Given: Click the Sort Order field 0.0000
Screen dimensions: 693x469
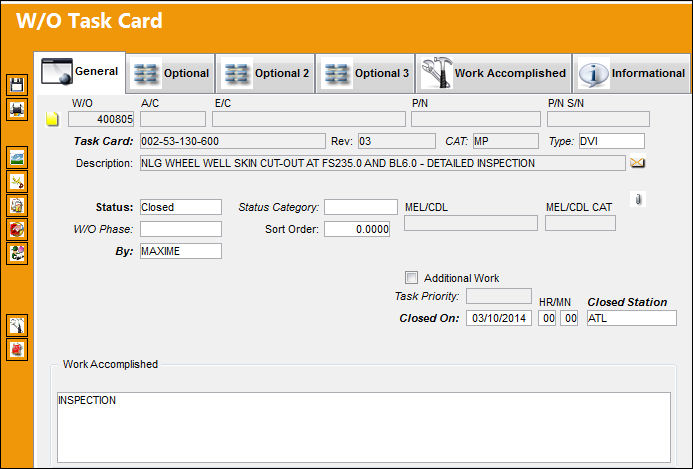Looking at the screenshot, I should tap(357, 229).
